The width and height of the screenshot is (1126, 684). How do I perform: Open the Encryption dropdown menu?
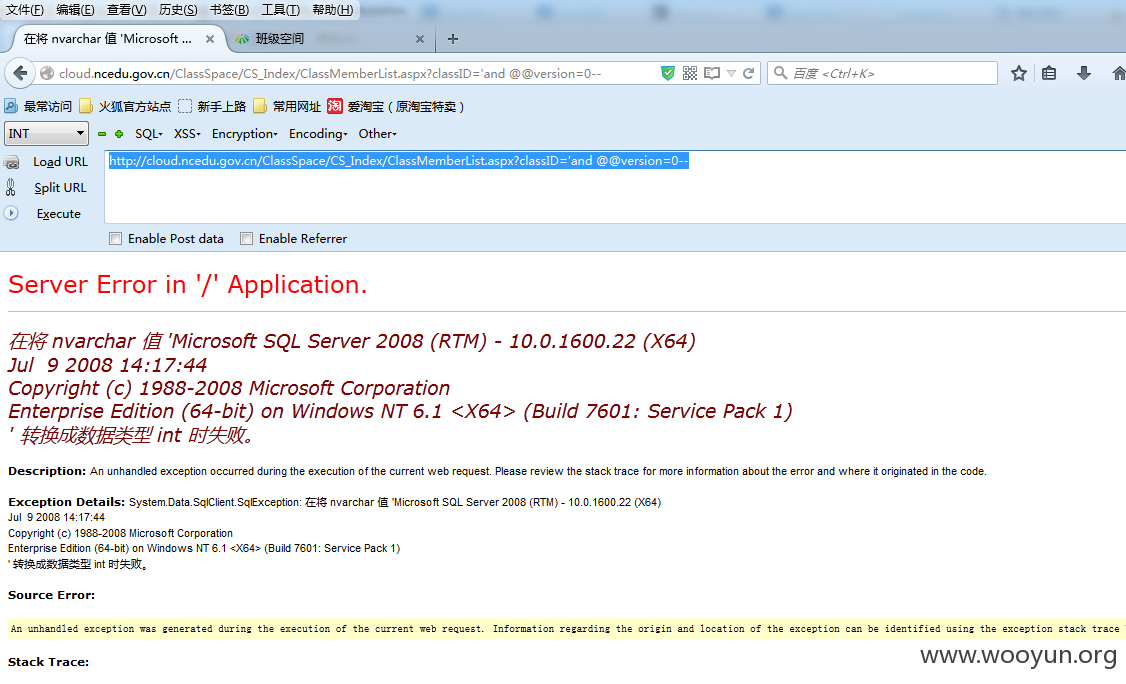[244, 134]
